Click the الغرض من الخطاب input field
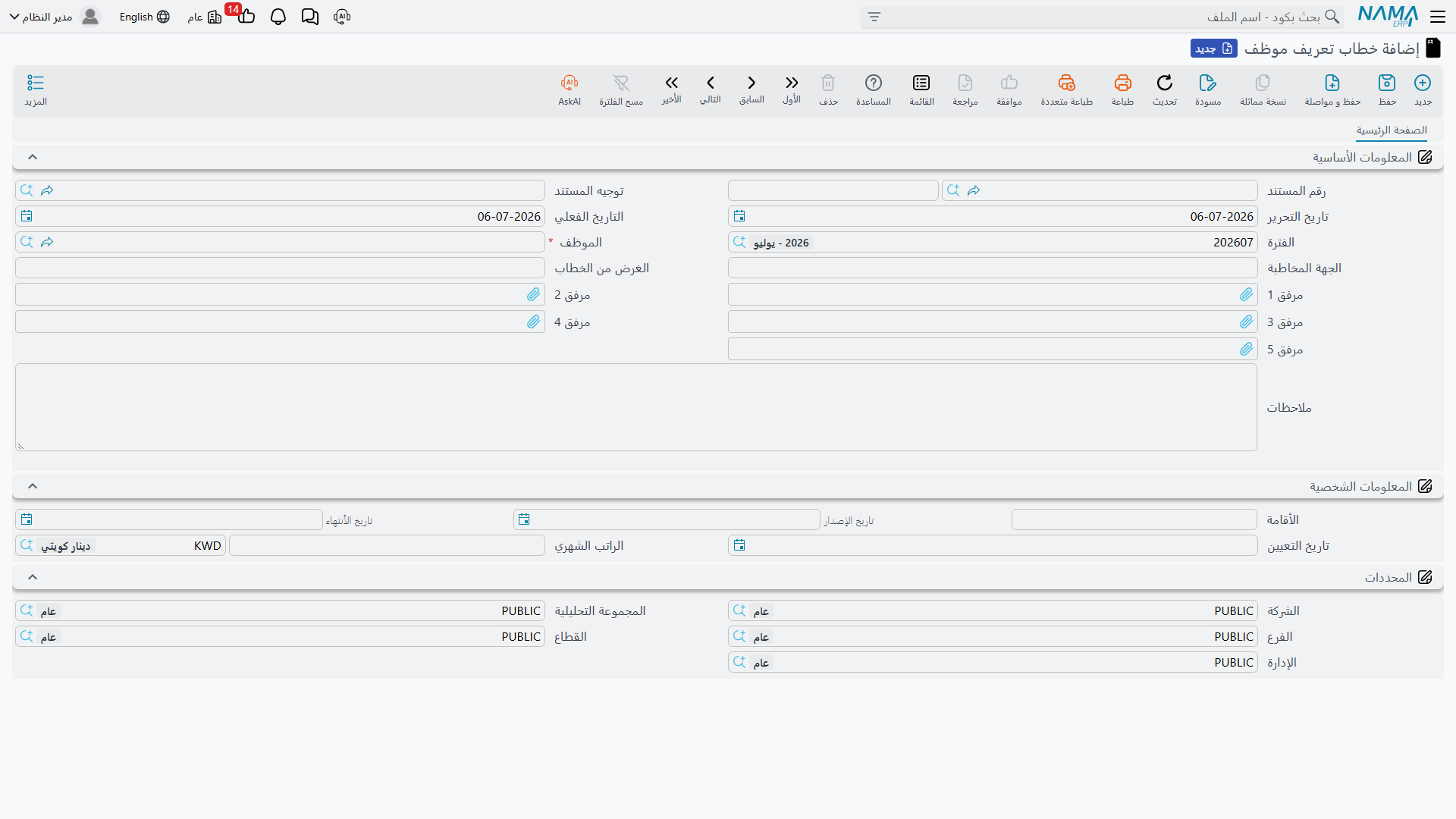This screenshot has height=819, width=1456. pos(280,268)
